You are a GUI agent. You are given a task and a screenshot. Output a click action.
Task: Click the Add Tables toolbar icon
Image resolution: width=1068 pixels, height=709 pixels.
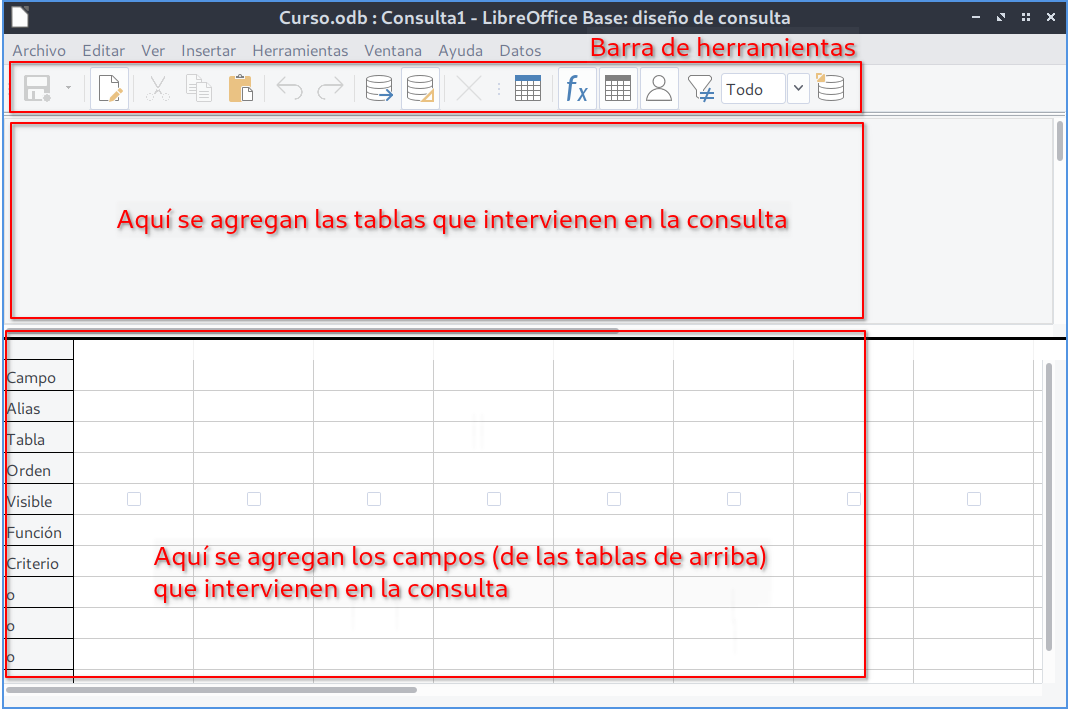coord(528,89)
